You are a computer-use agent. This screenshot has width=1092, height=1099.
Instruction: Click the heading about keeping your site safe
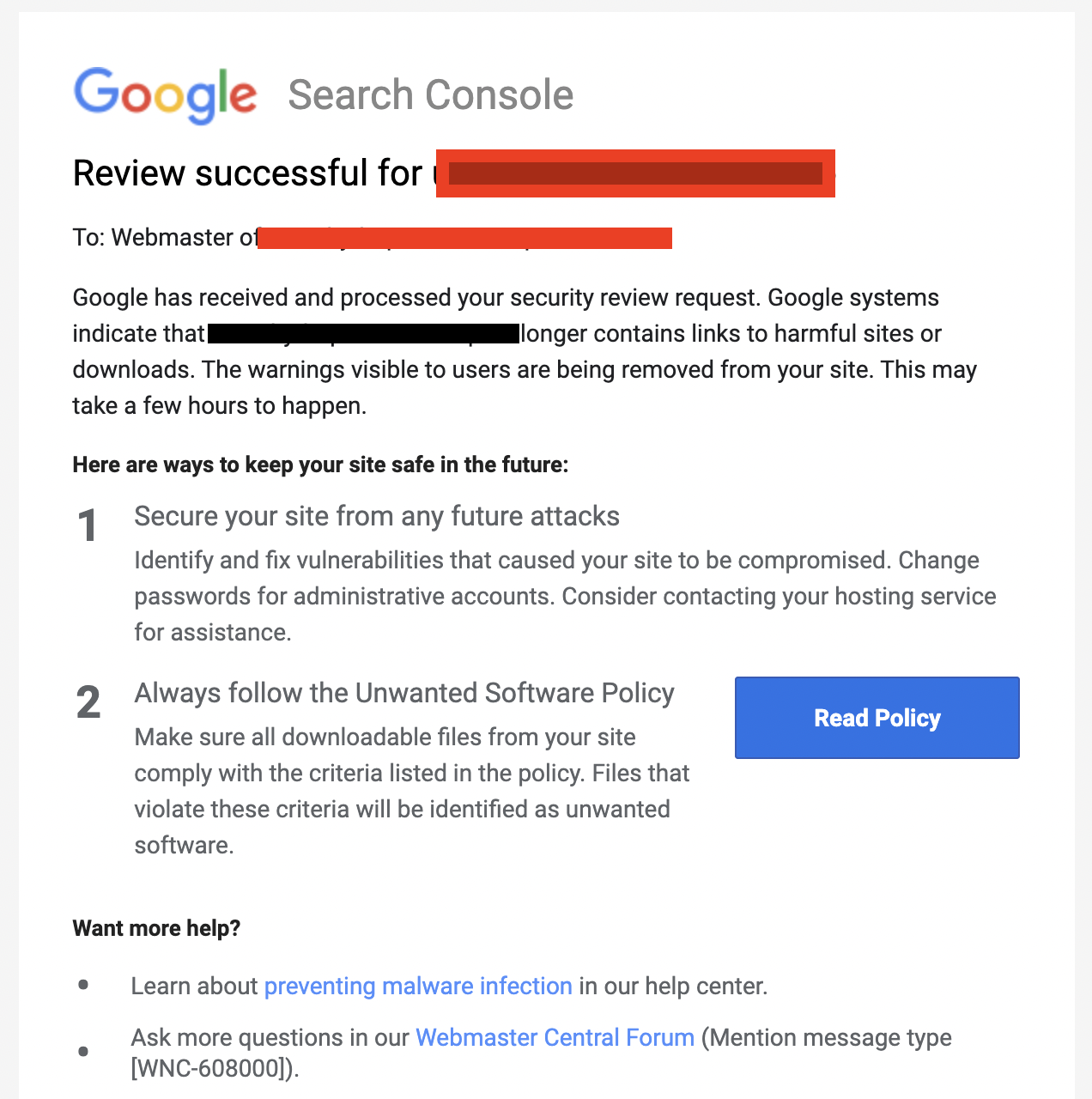[319, 464]
